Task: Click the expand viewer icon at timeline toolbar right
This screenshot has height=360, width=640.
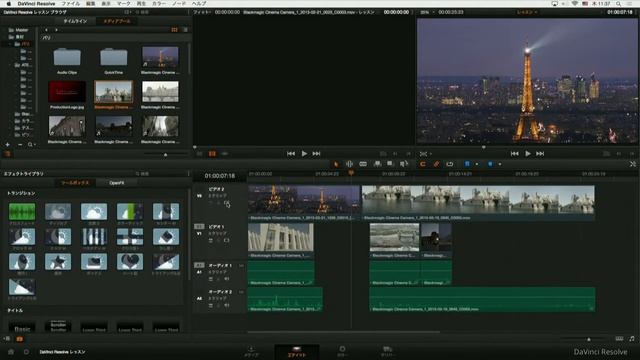Action: point(632,164)
